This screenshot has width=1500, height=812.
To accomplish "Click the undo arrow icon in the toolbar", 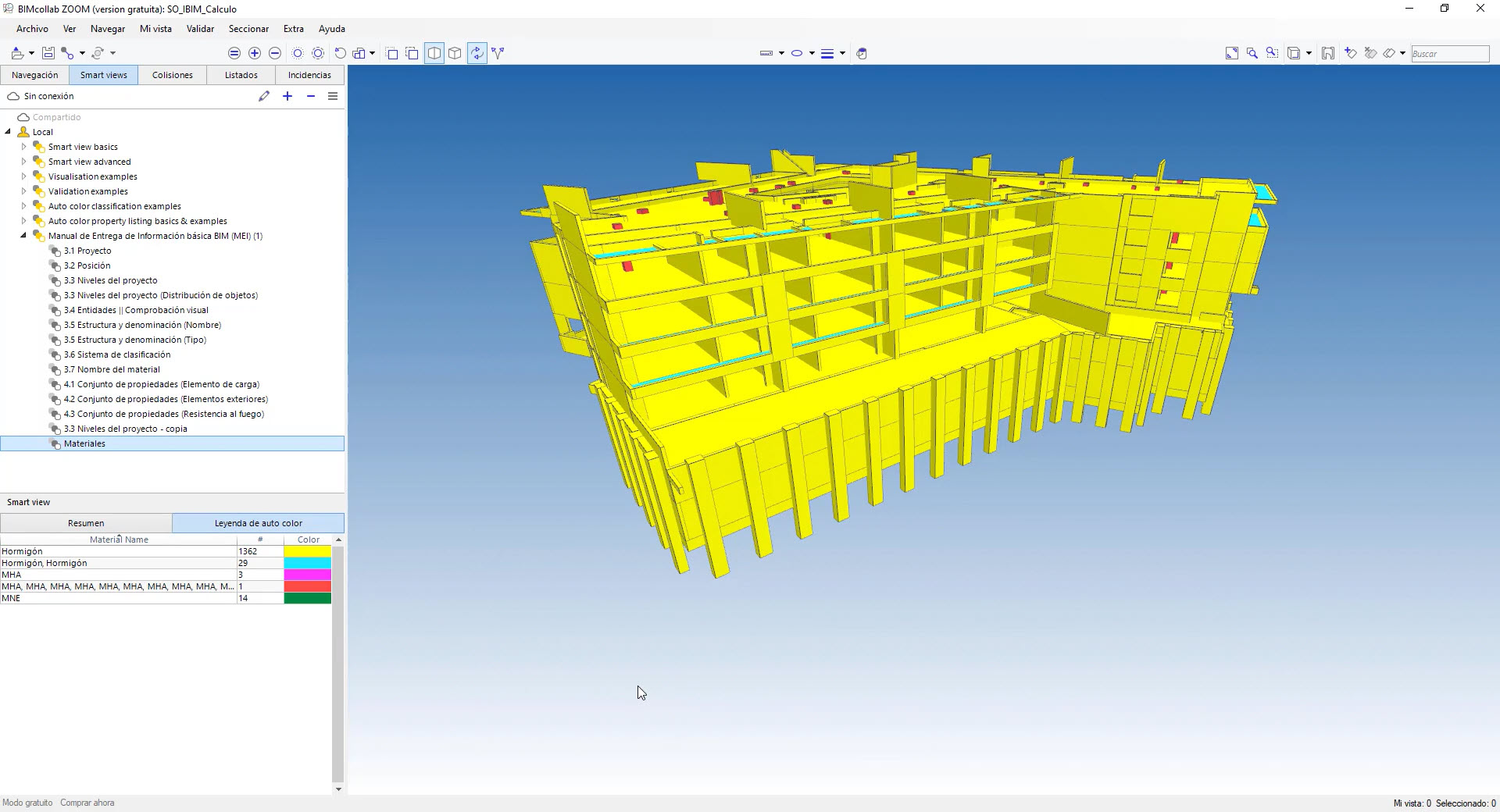I will (x=340, y=53).
